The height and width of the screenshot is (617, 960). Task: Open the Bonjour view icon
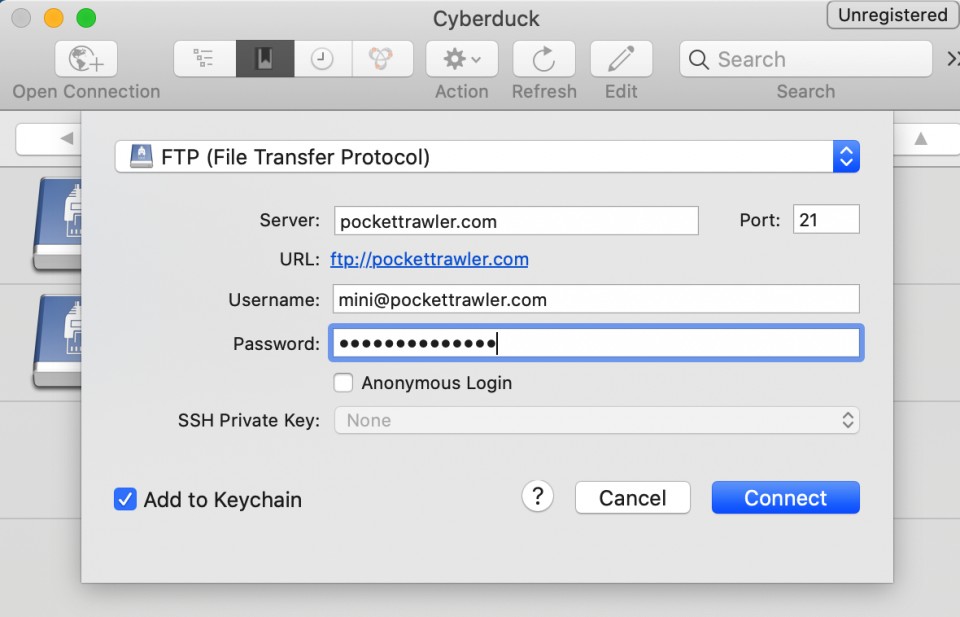[x=382, y=59]
